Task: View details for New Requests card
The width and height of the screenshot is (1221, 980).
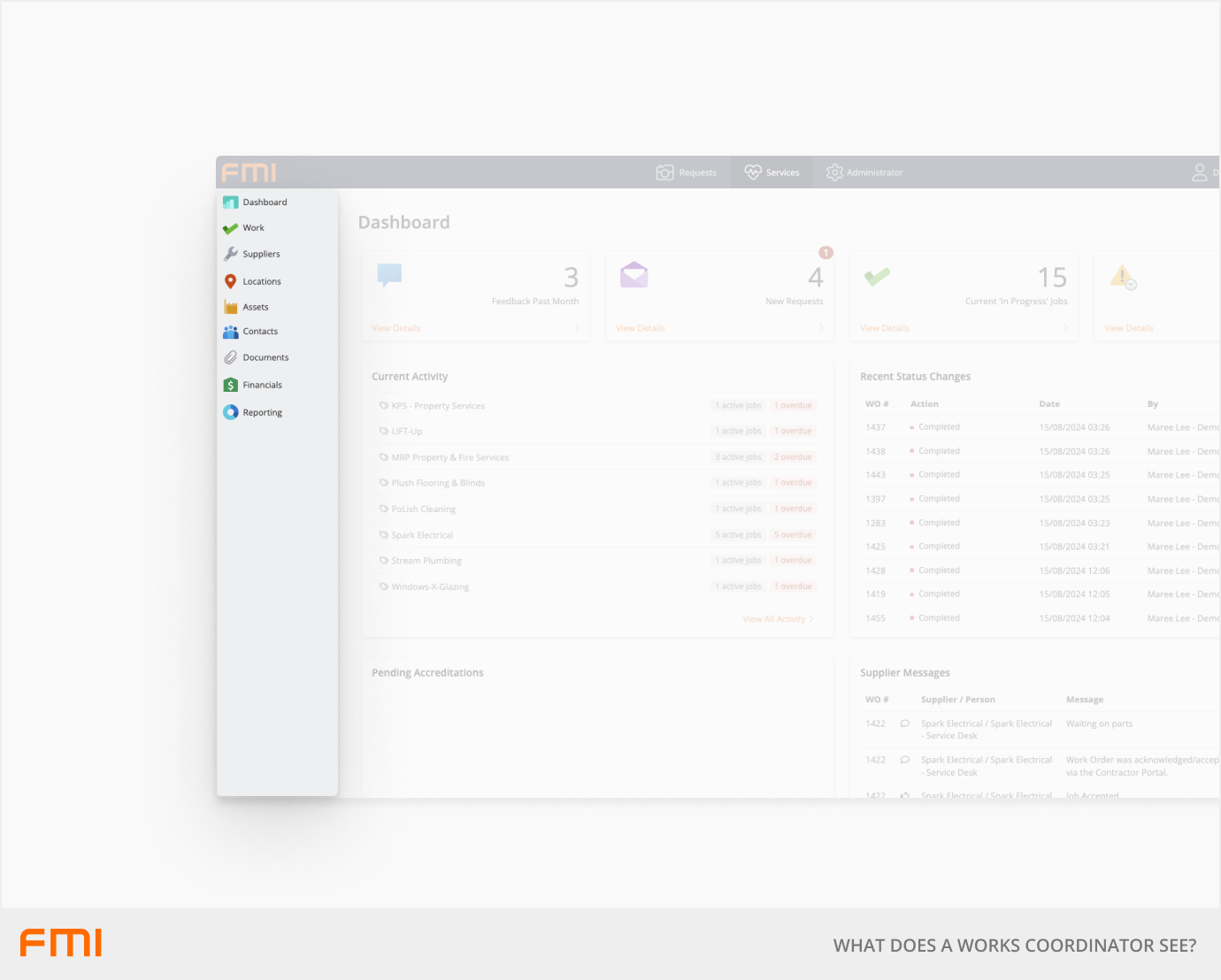Action: pyautogui.click(x=641, y=328)
